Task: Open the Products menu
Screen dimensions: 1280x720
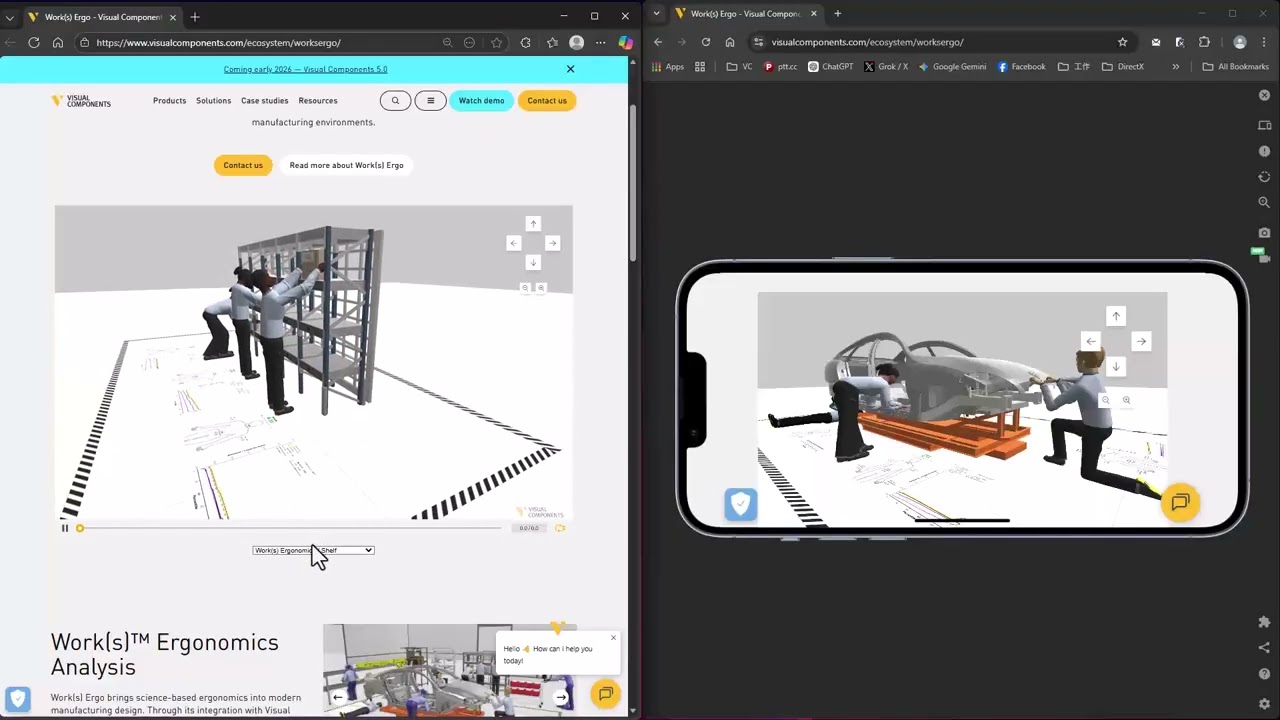Action: tap(169, 100)
